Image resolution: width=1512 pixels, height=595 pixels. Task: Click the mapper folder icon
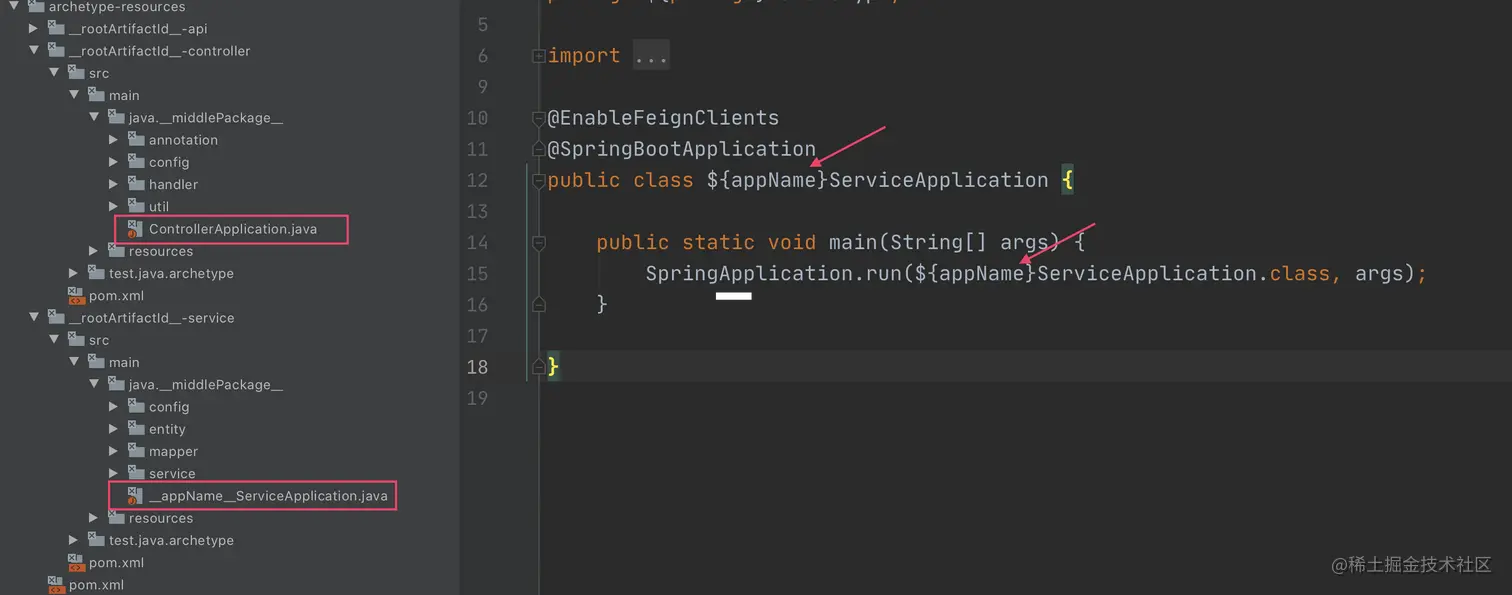tap(136, 450)
